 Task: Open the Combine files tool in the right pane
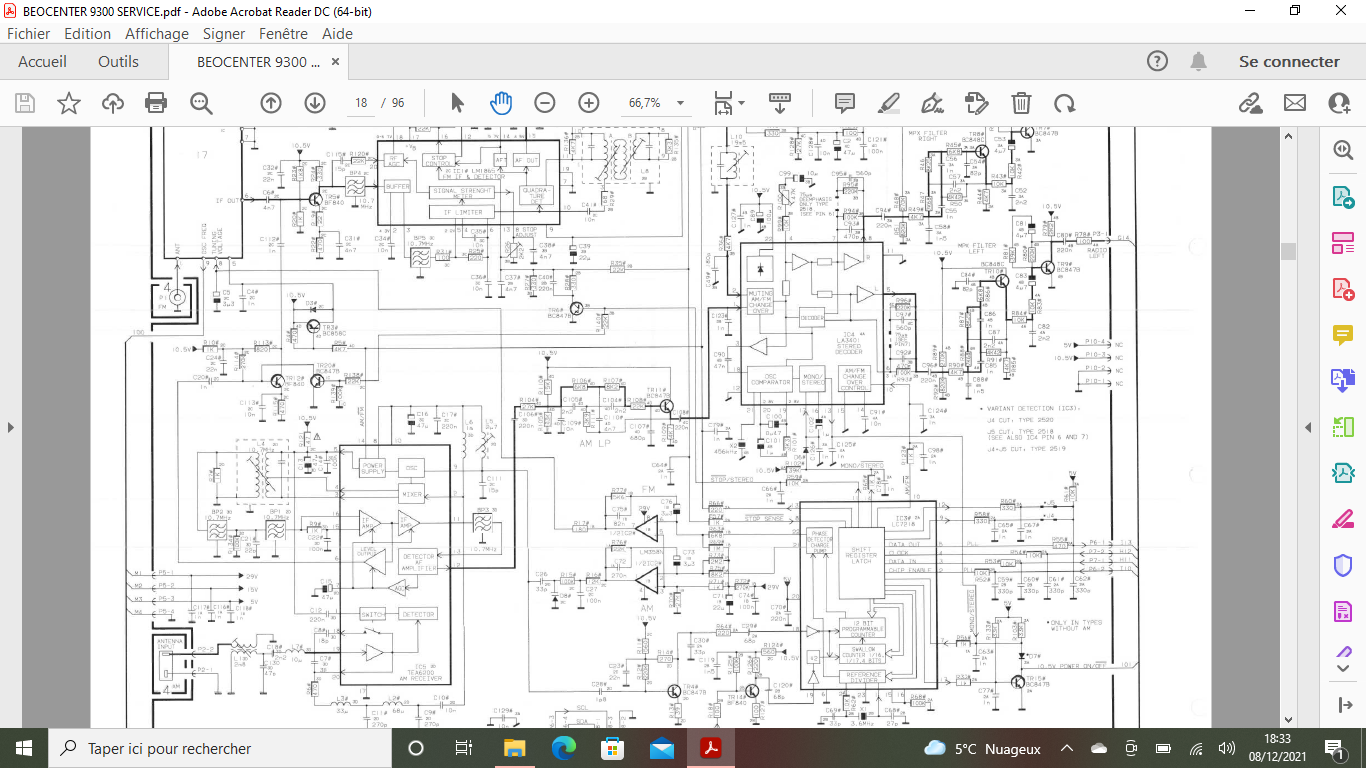pos(1342,380)
